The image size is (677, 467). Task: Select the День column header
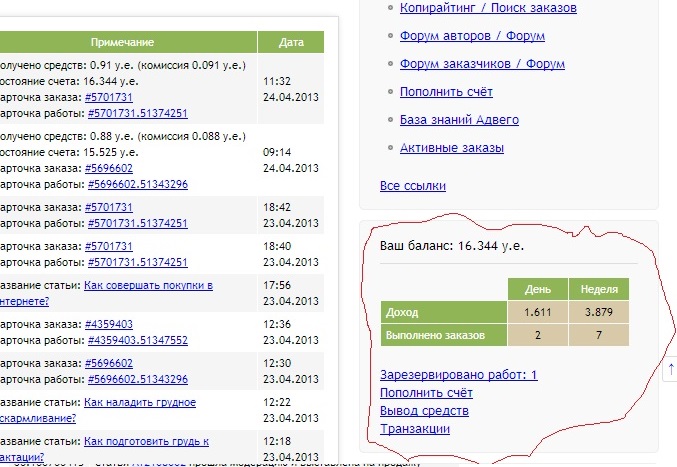(538, 290)
